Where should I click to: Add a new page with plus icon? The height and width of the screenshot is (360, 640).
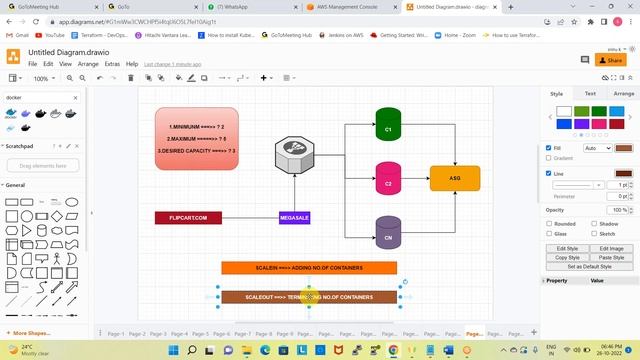tap(533, 332)
